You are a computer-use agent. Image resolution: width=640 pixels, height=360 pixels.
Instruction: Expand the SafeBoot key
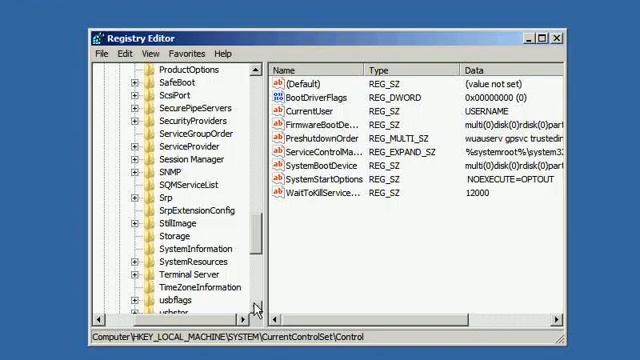[x=135, y=83]
